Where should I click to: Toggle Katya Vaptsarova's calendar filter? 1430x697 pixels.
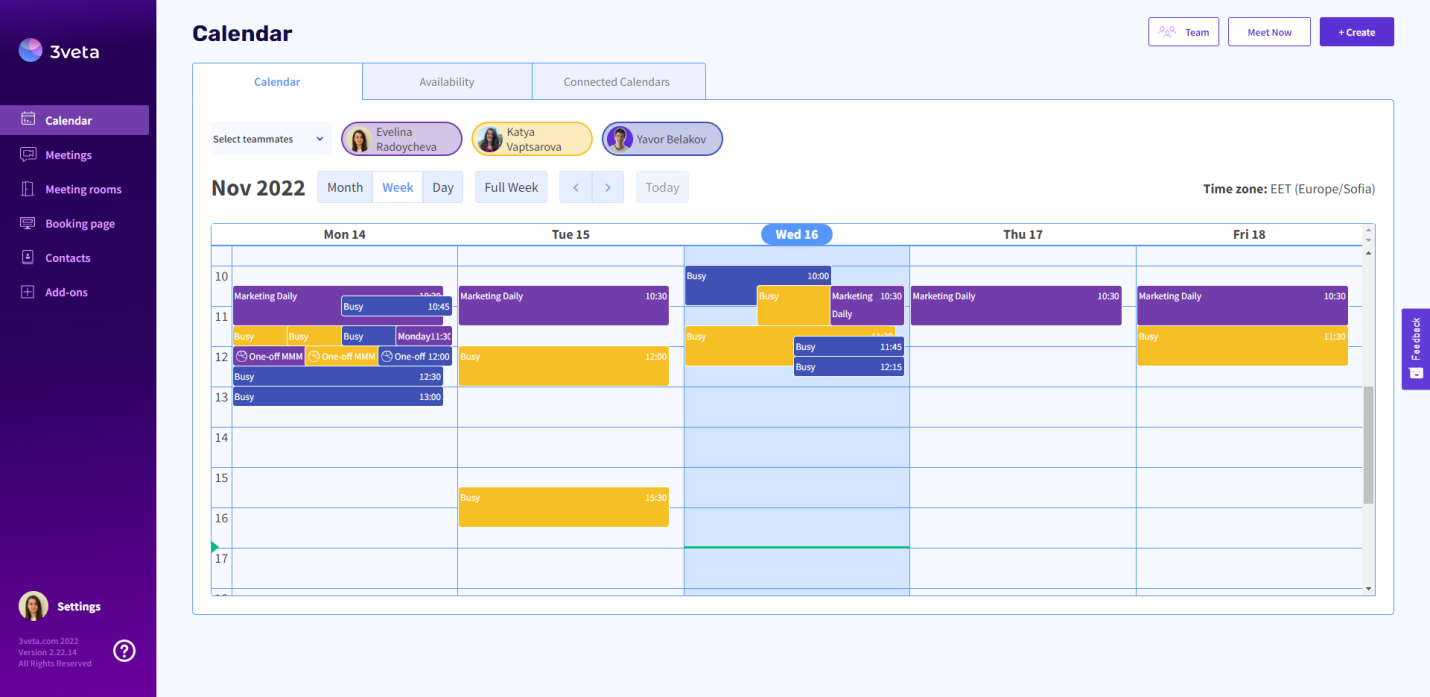tap(531, 138)
